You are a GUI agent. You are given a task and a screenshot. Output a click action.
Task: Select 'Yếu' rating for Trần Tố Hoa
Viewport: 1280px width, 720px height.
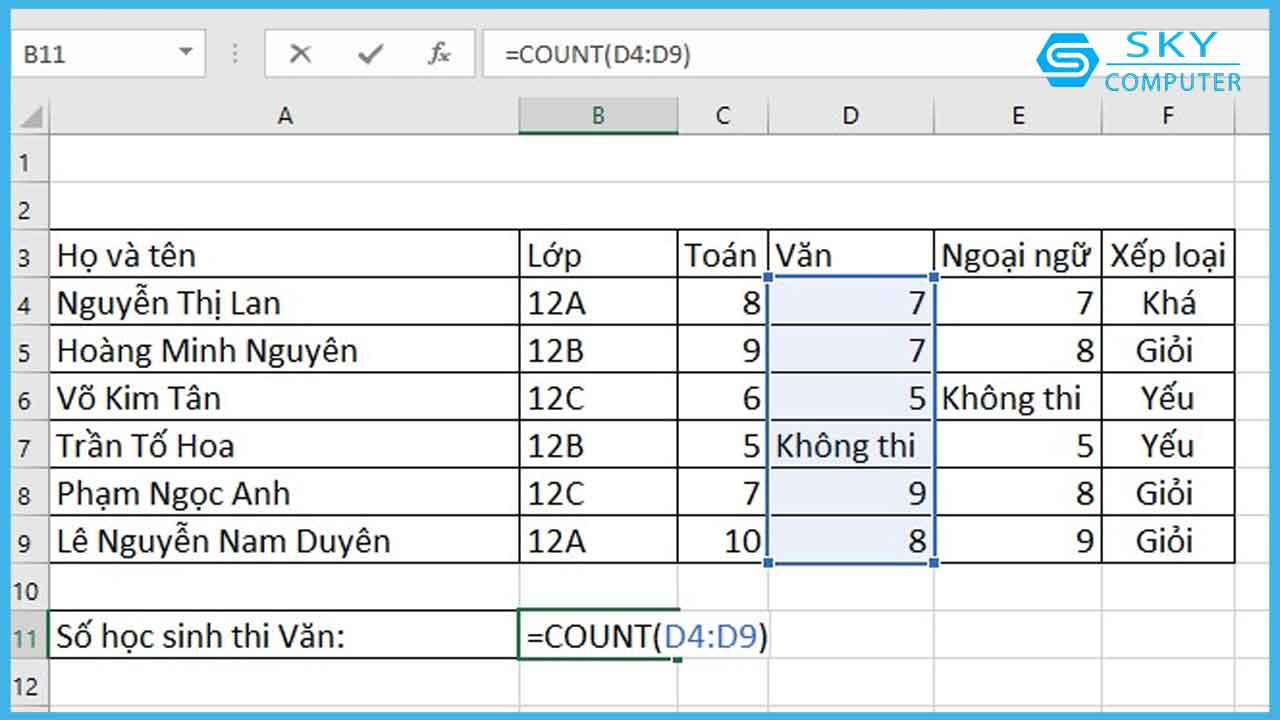1168,446
